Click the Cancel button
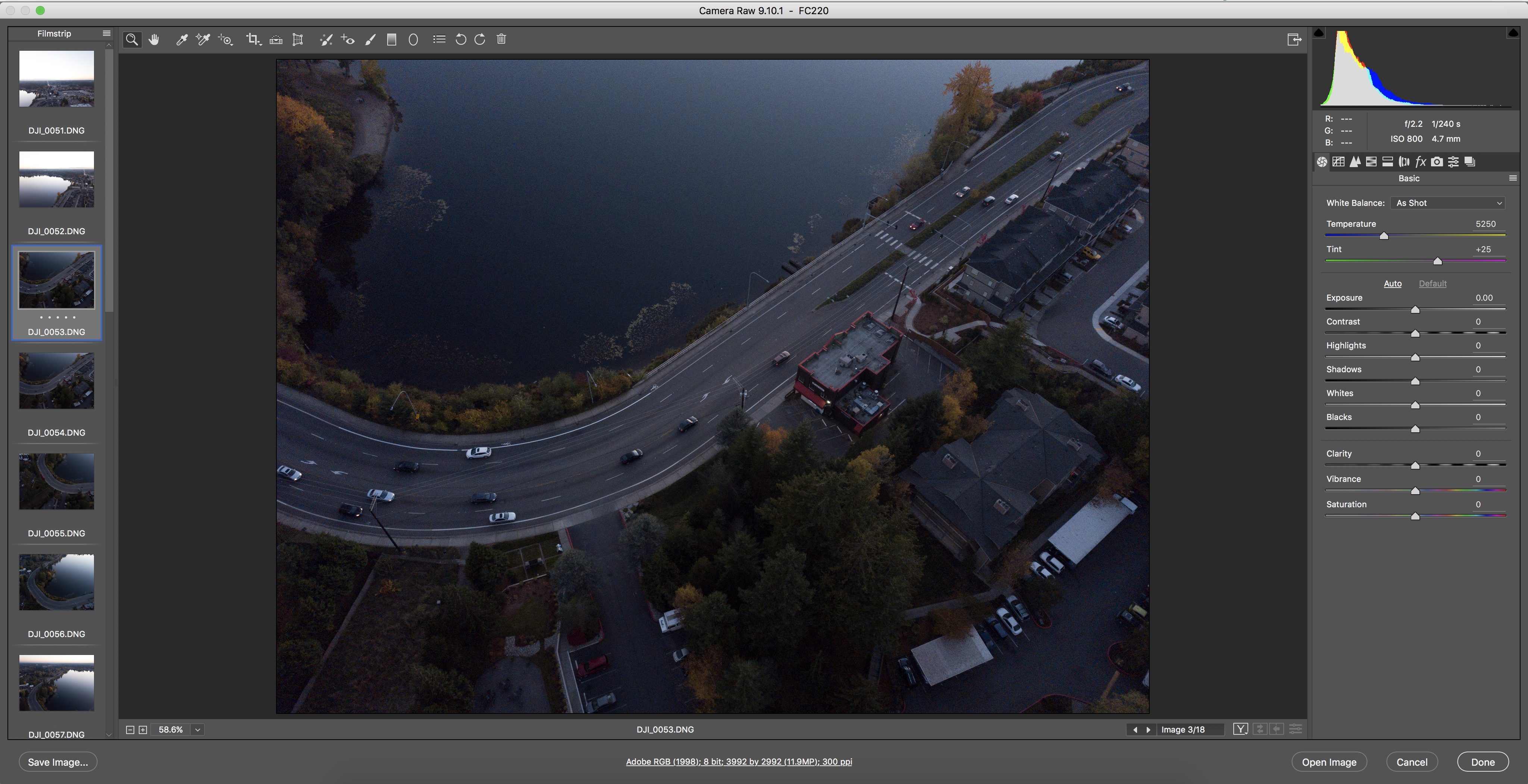The width and height of the screenshot is (1528, 784). [1412, 762]
